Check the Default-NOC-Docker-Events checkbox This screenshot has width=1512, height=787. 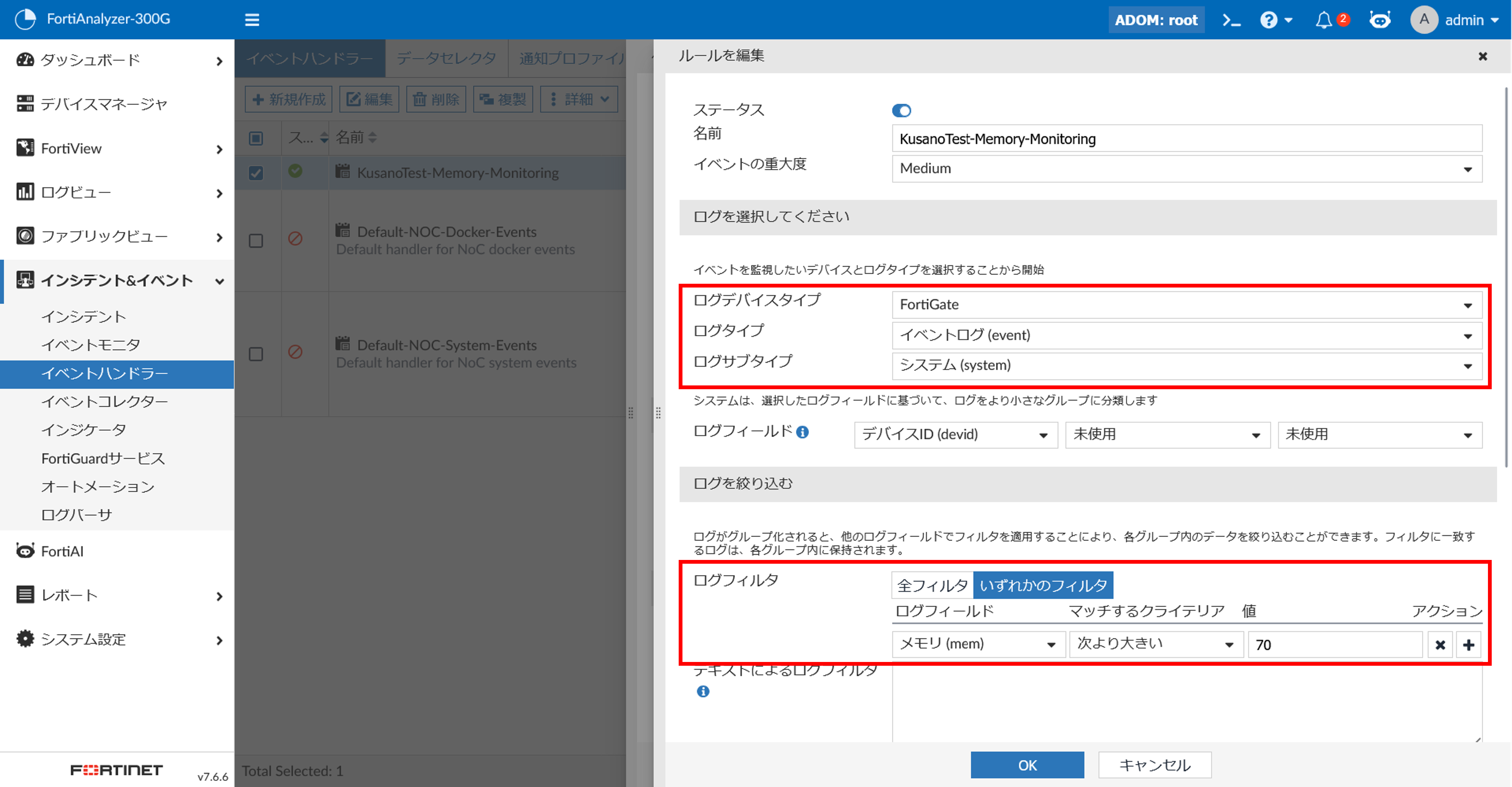[256, 240]
